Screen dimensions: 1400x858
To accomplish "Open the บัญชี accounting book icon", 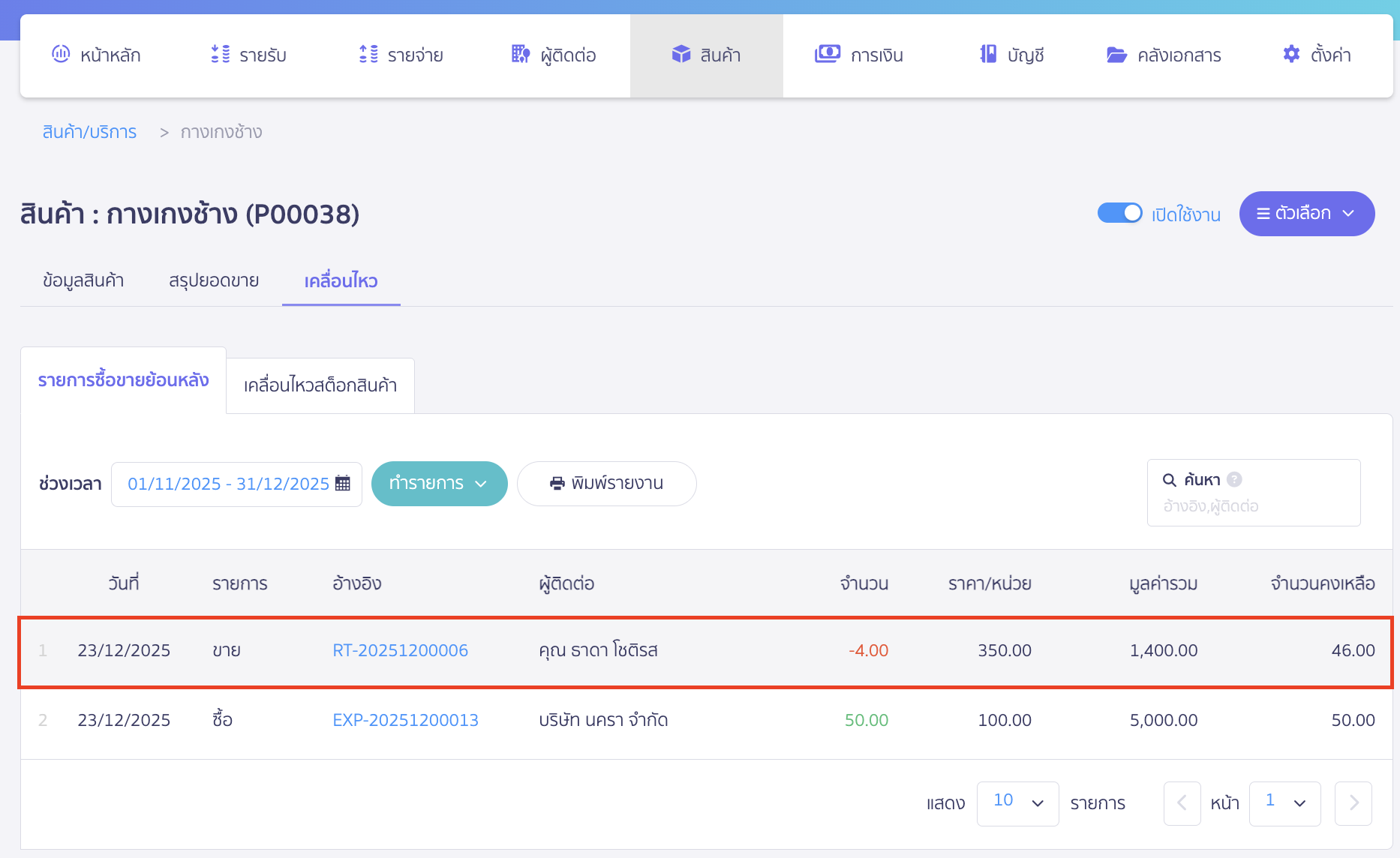I will (988, 54).
